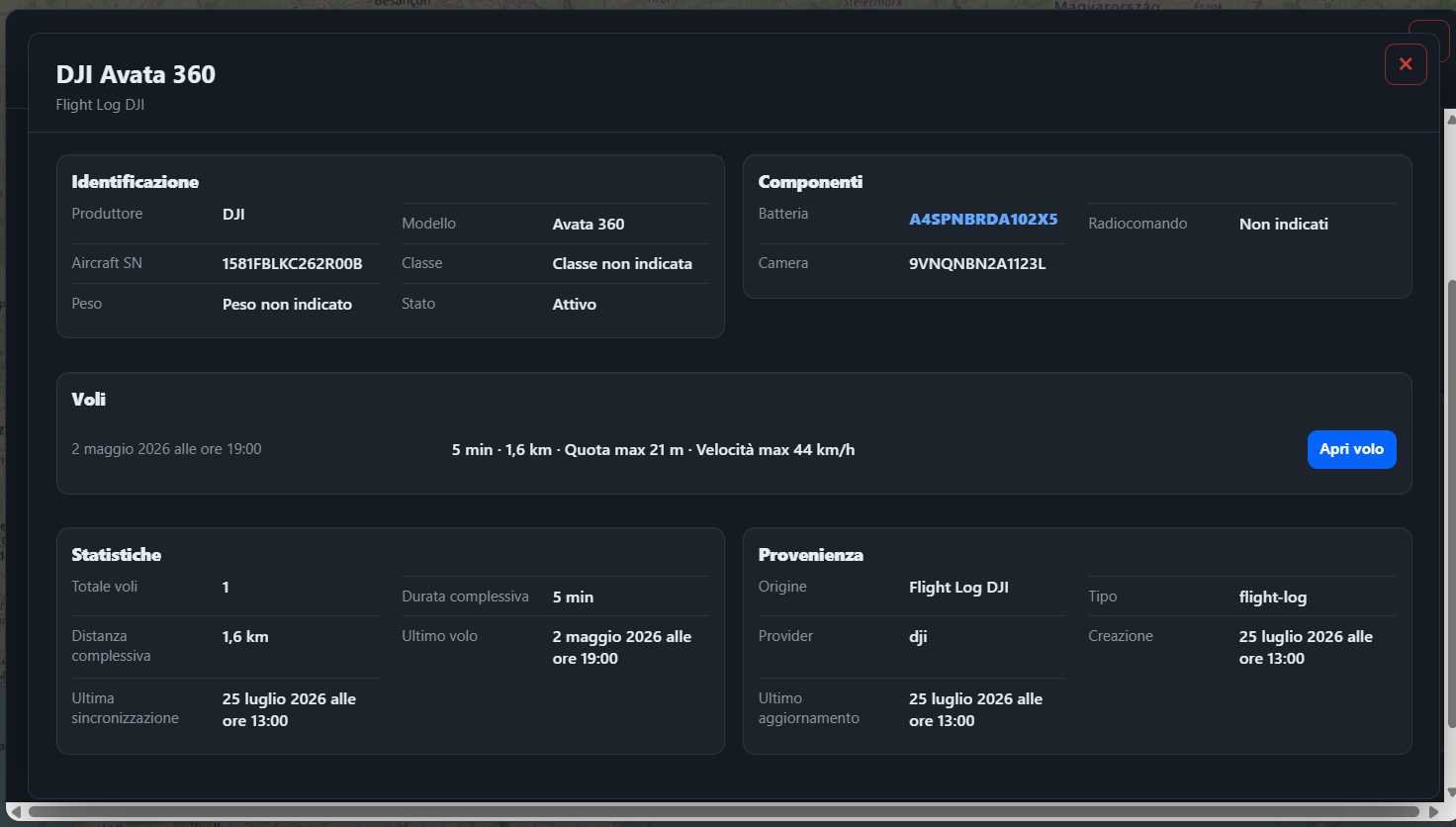Select the Componenti section heading
Image resolution: width=1456 pixels, height=827 pixels.
click(810, 182)
